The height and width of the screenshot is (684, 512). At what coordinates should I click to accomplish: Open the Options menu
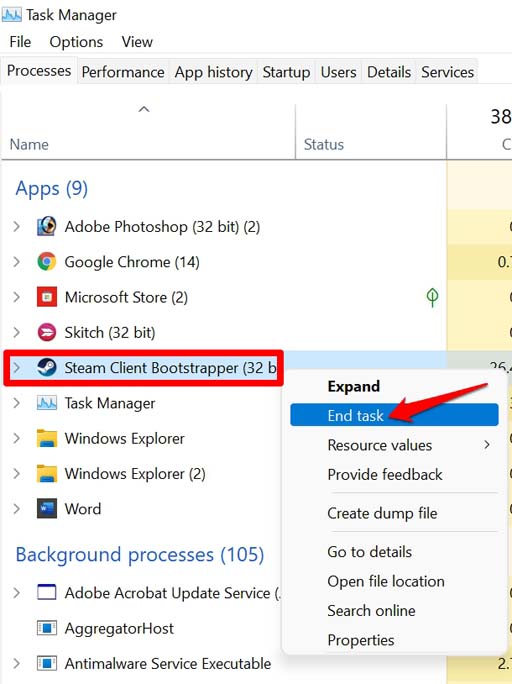pos(76,42)
